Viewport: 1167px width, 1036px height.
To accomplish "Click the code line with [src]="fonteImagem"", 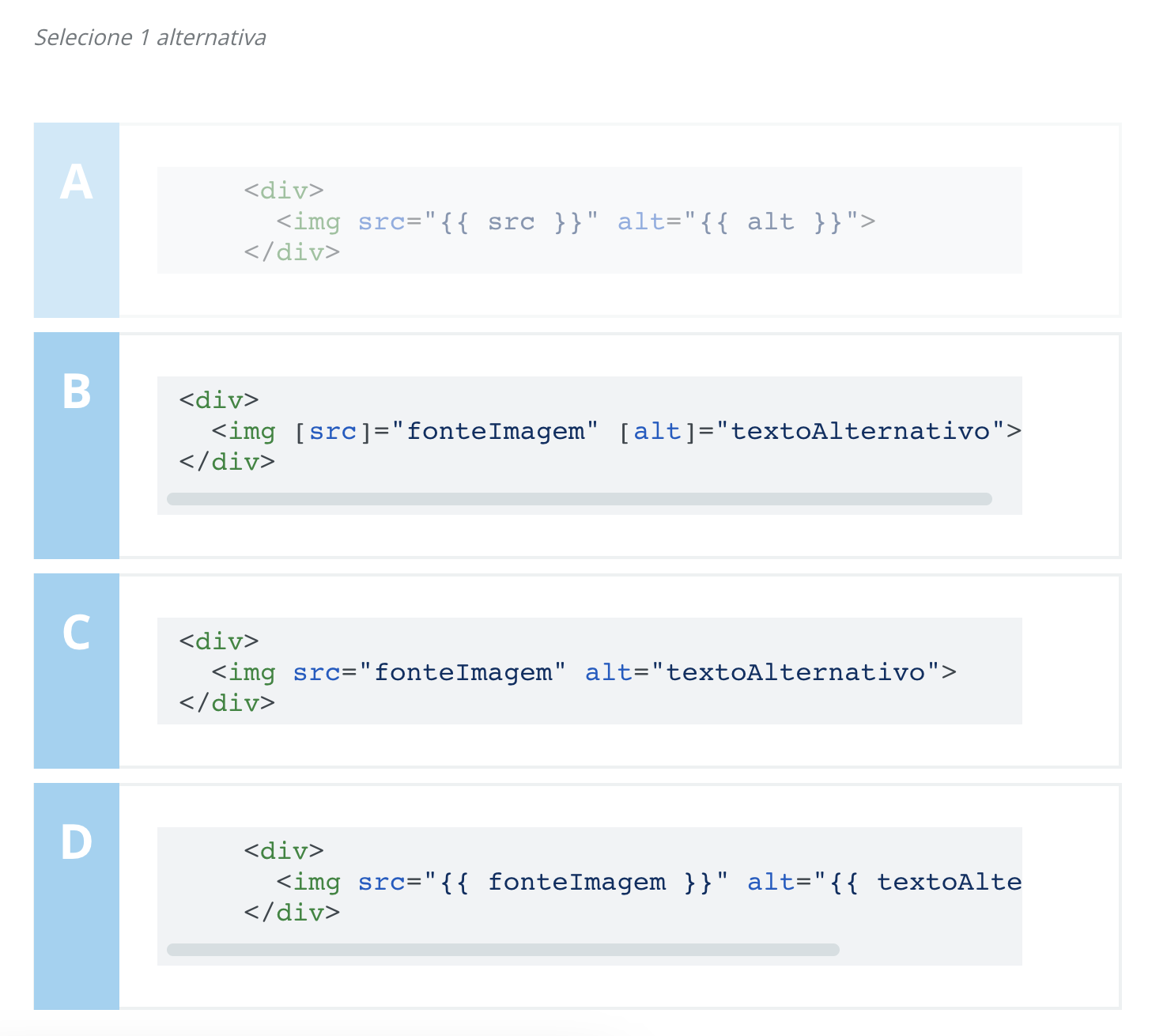I will pos(617,431).
